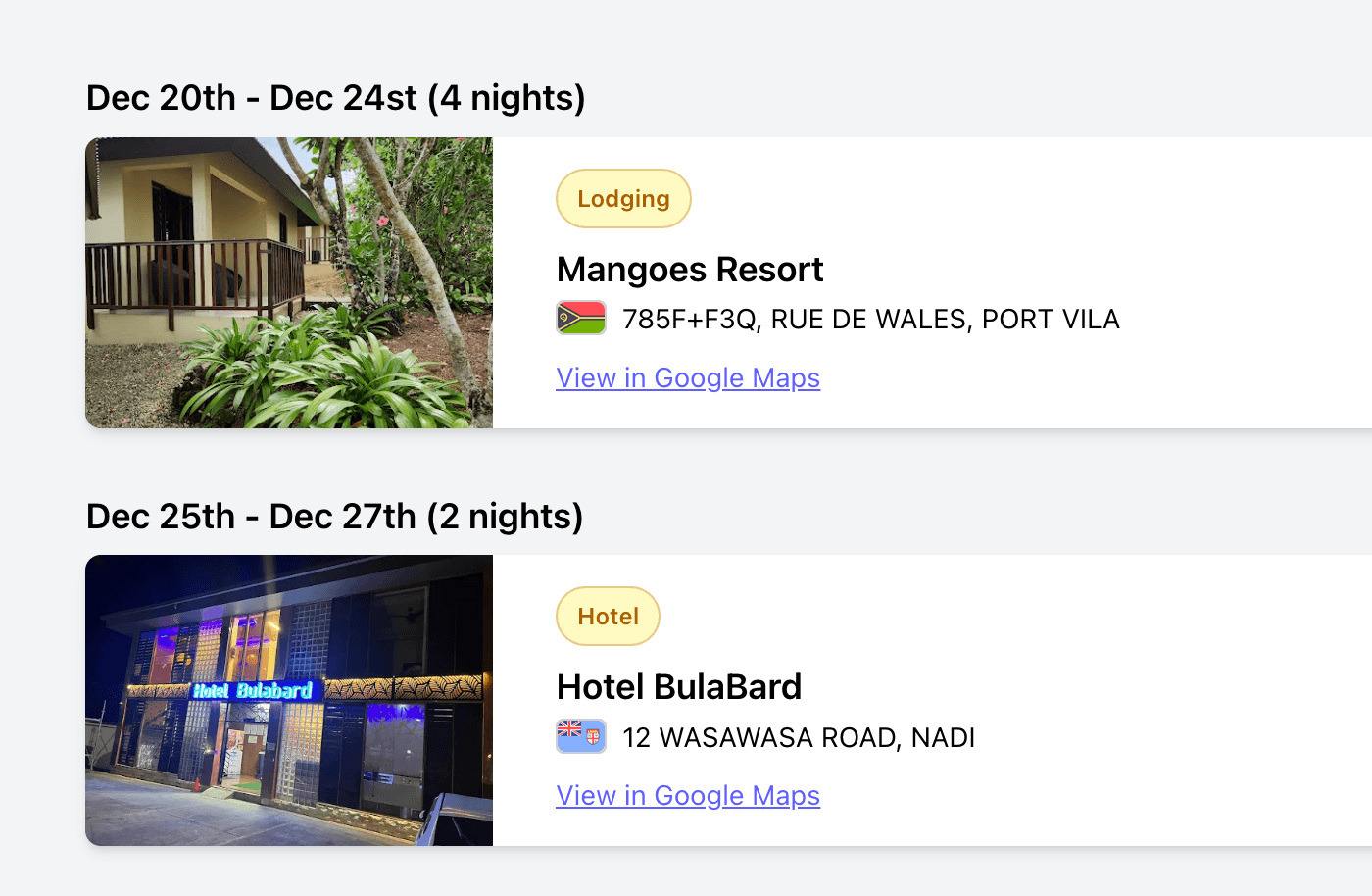The image size is (1372, 896).
Task: Click the Mangoes Resort title
Action: [x=690, y=270]
